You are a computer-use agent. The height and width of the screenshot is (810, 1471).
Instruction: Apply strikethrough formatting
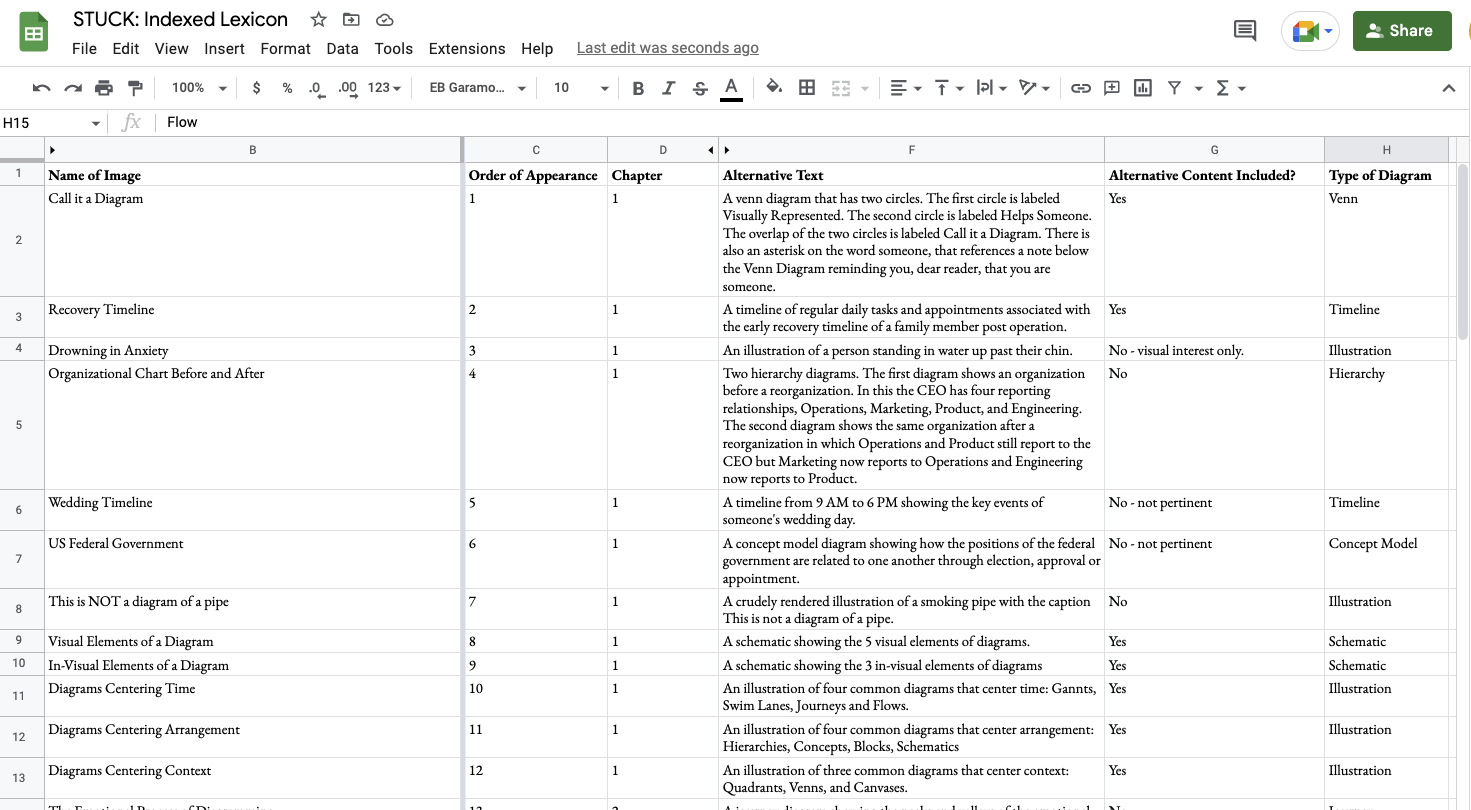[x=699, y=88]
